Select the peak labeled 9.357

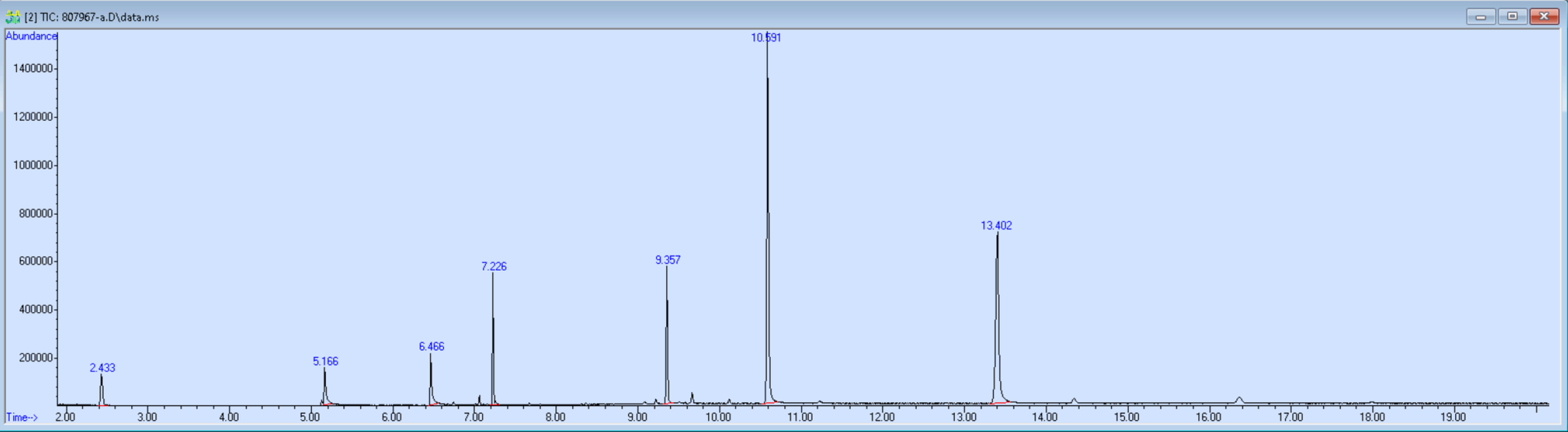tap(667, 260)
